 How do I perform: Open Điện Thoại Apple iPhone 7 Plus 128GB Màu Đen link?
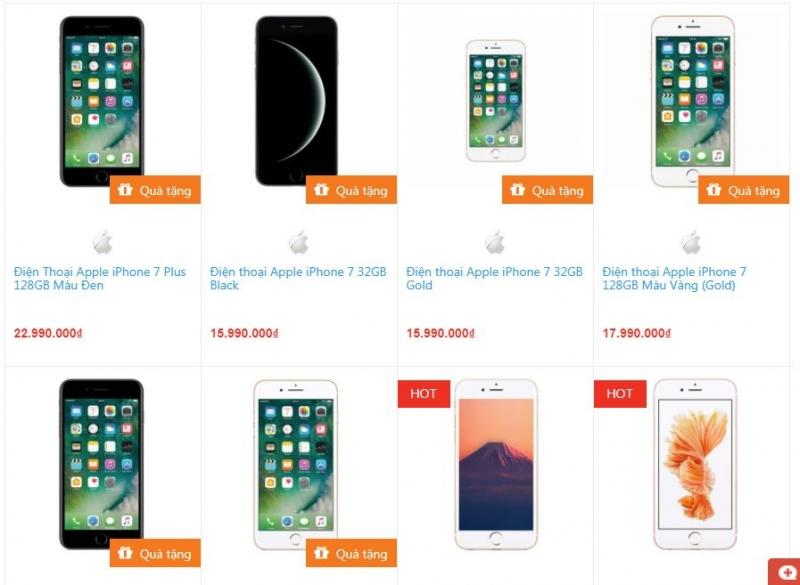click(x=100, y=278)
